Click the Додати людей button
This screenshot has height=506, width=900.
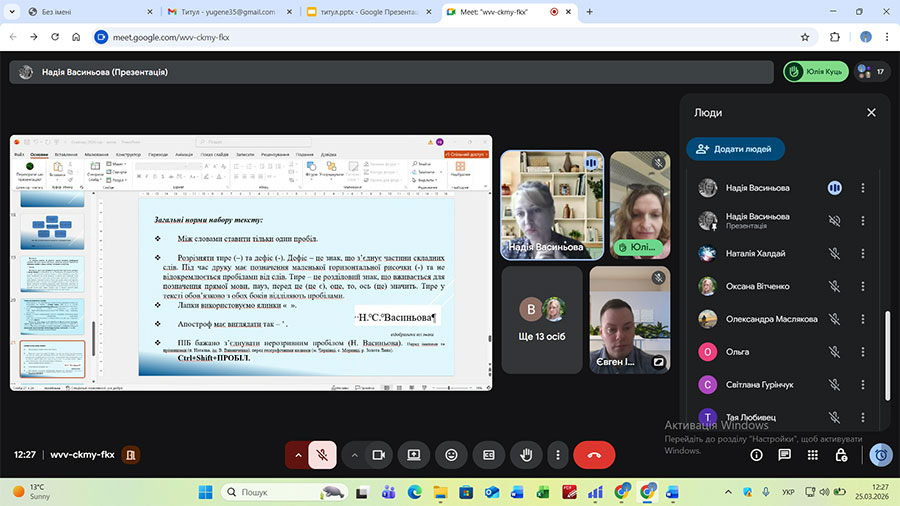pos(735,148)
